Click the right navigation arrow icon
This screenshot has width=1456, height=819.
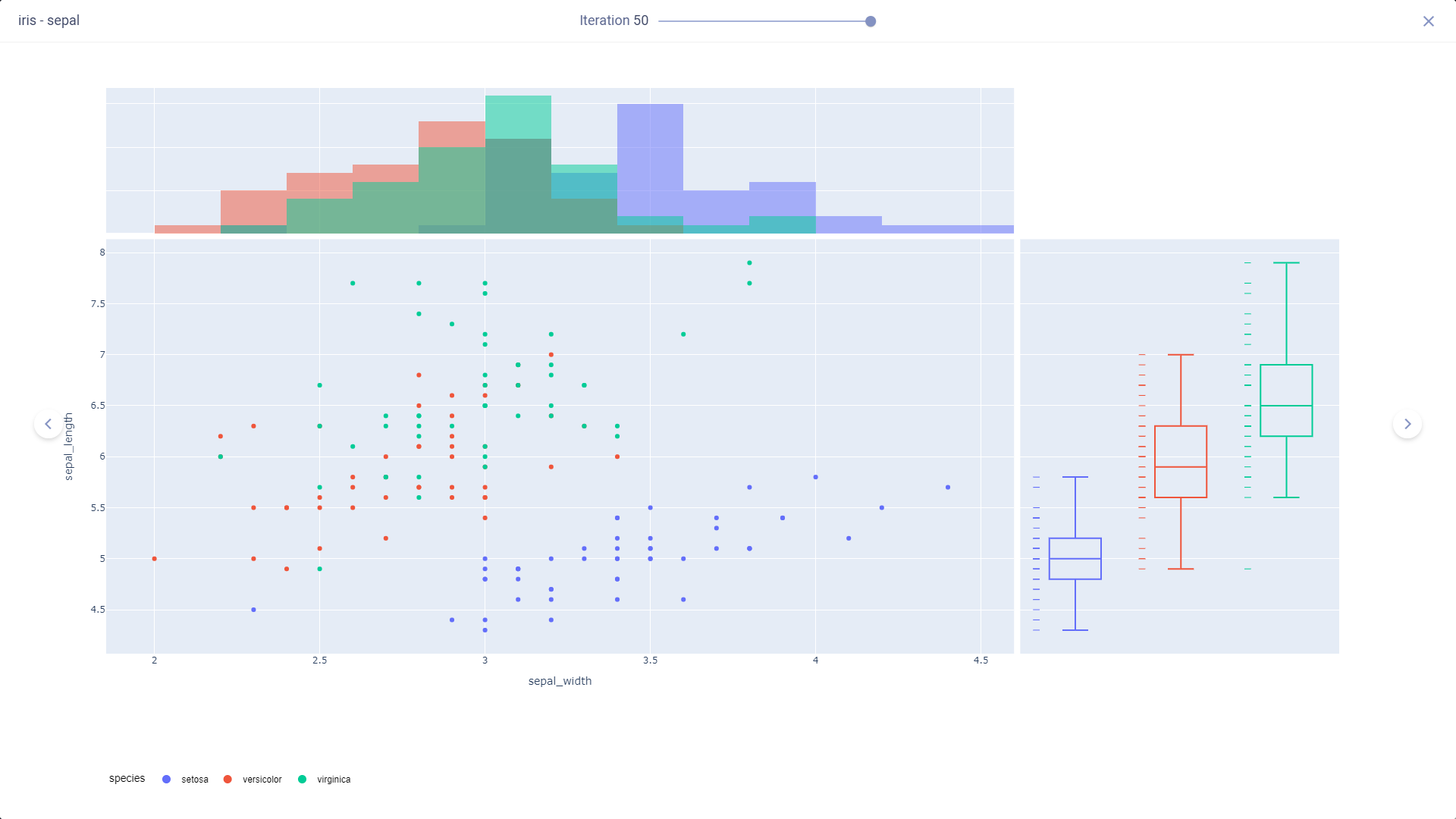(1408, 423)
